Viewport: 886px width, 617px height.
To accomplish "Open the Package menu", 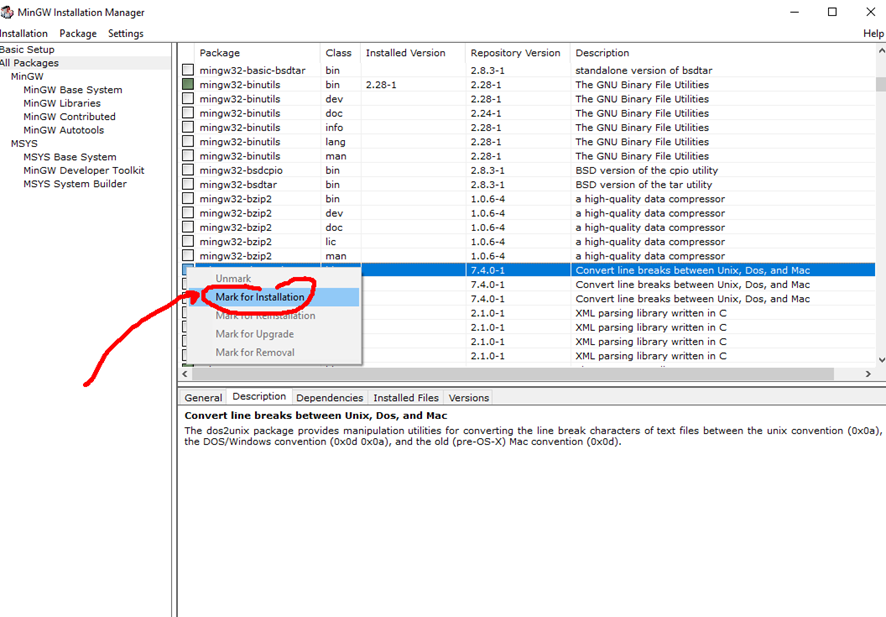I will (78, 33).
